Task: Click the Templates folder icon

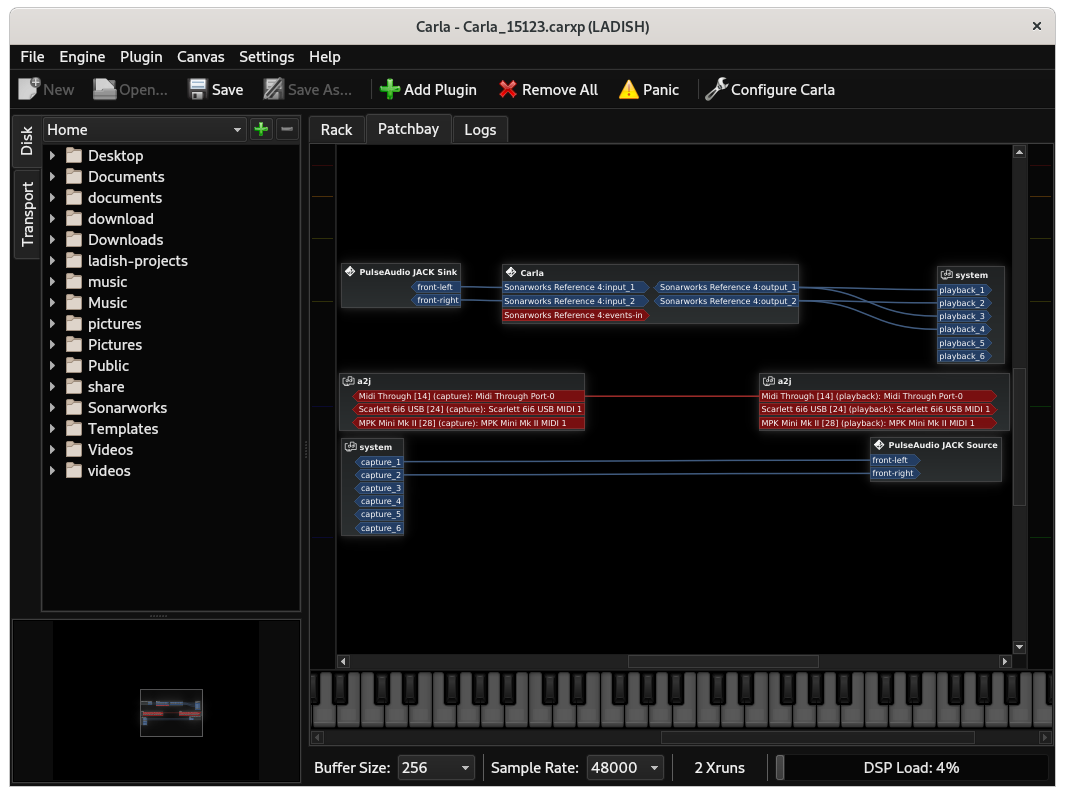Action: [74, 429]
